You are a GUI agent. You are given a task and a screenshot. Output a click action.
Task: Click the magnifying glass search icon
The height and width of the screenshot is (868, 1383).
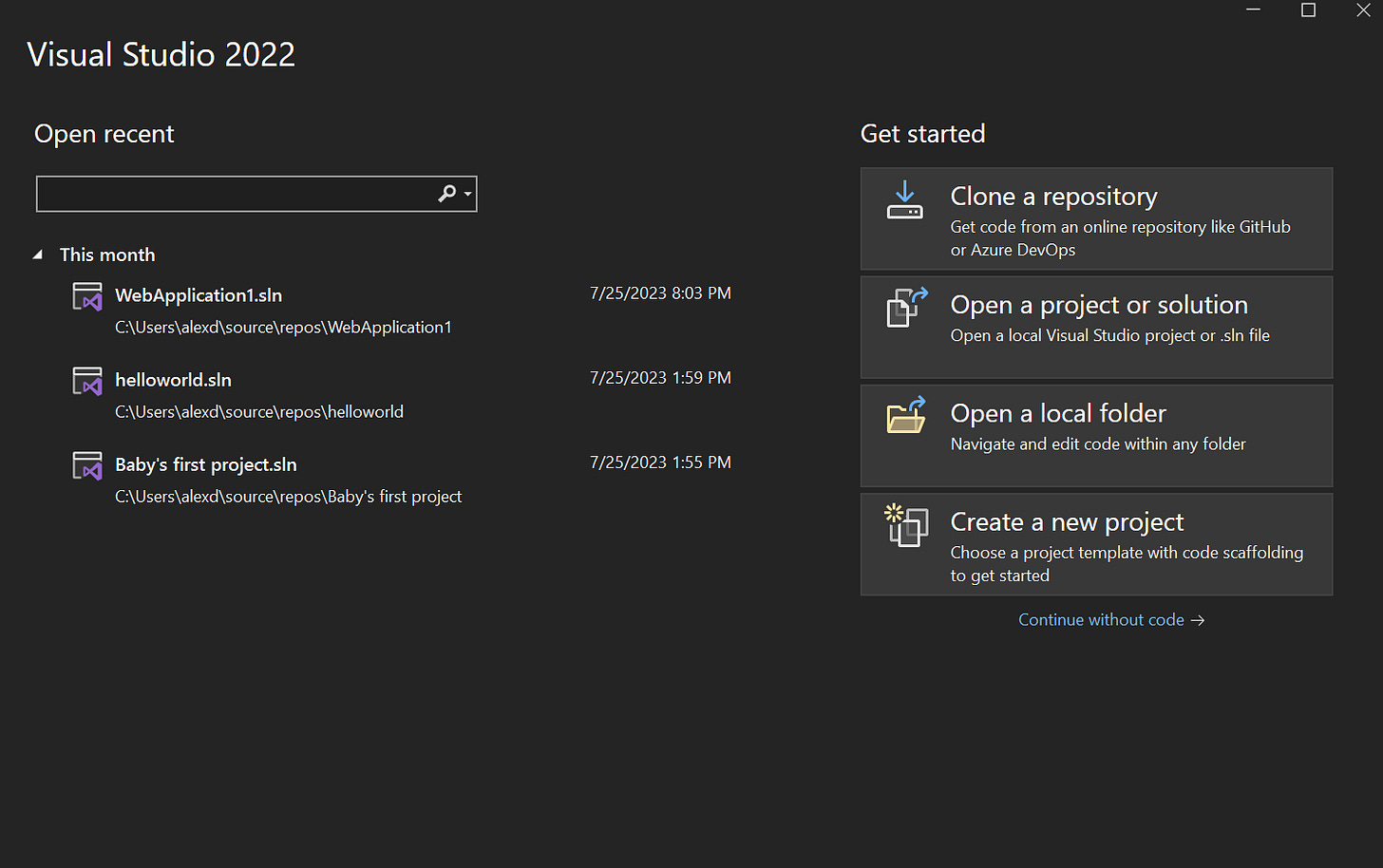click(x=446, y=194)
